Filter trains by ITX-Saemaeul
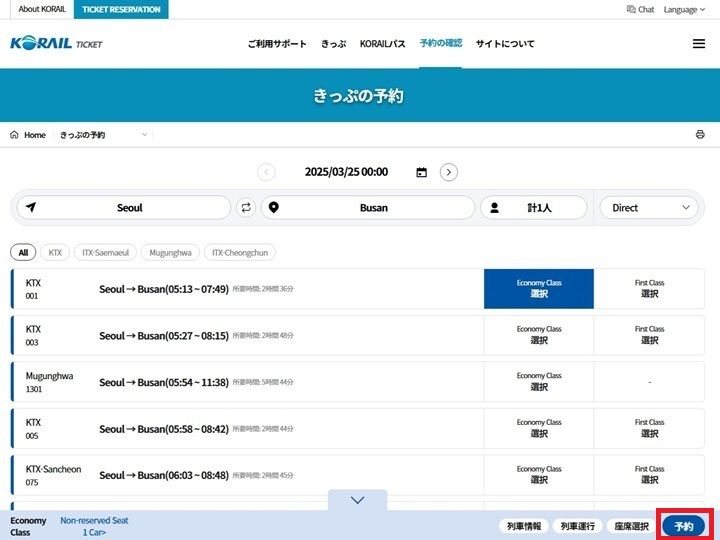This screenshot has width=720, height=540. pyautogui.click(x=105, y=253)
